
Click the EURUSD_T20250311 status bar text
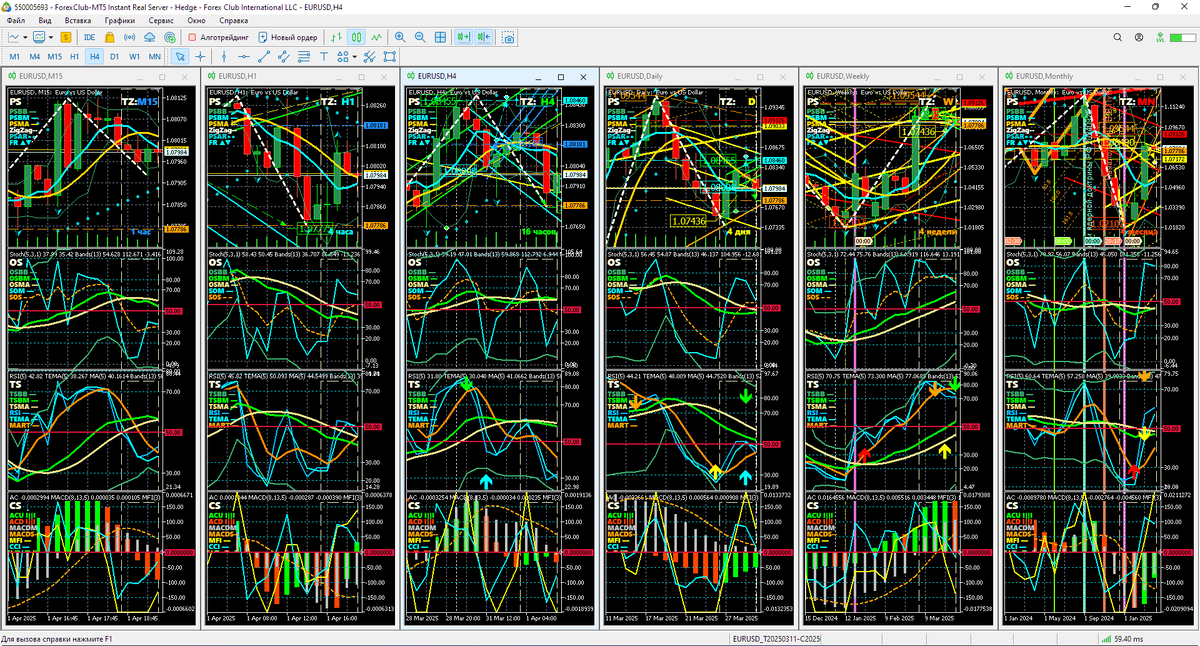tap(777, 638)
